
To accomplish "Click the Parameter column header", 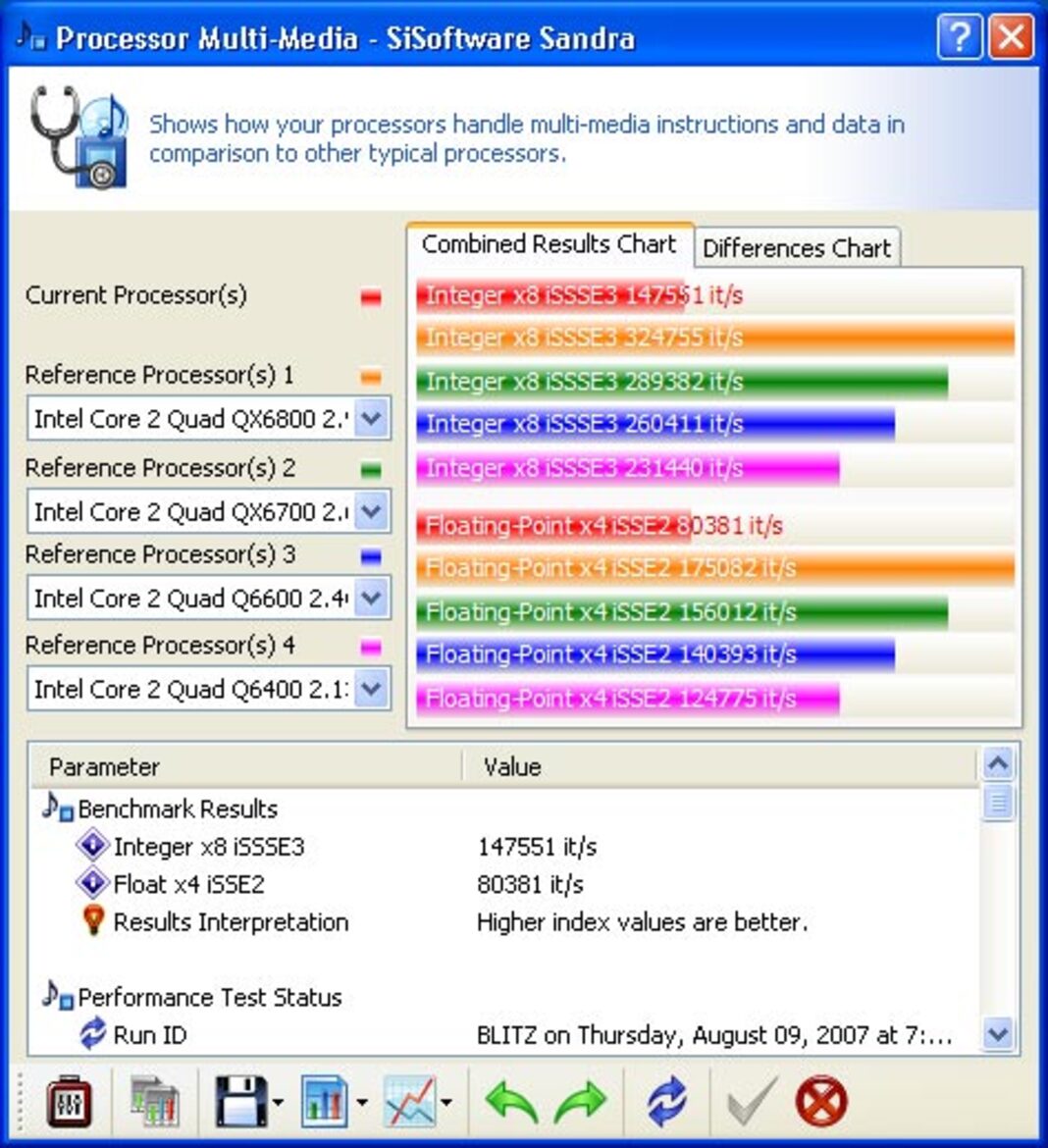I will (x=246, y=766).
